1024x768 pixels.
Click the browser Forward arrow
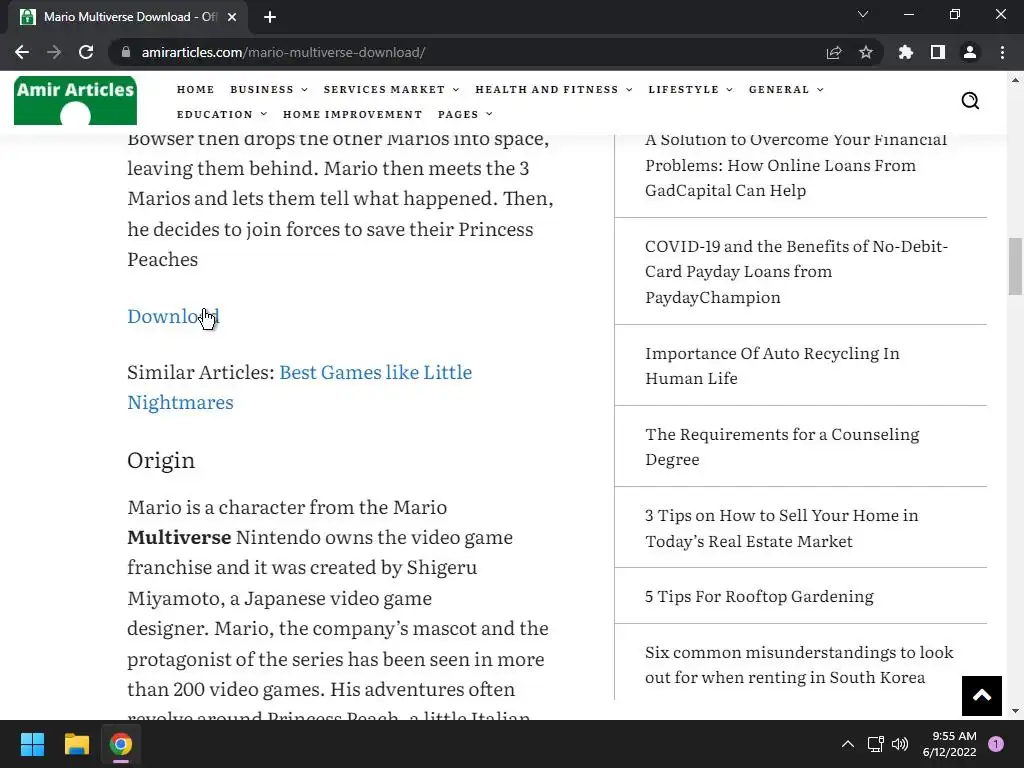[x=54, y=52]
